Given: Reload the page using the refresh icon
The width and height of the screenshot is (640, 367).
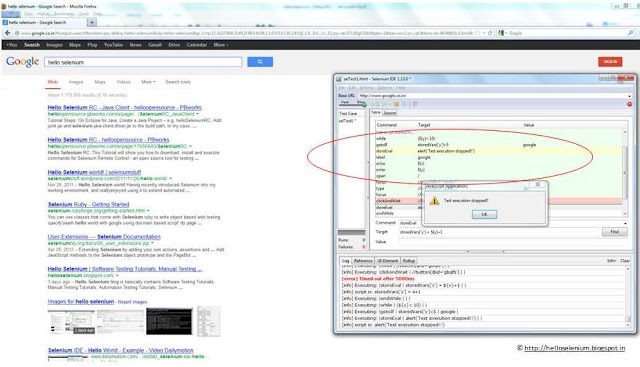Looking at the screenshot, I should click(x=490, y=33).
